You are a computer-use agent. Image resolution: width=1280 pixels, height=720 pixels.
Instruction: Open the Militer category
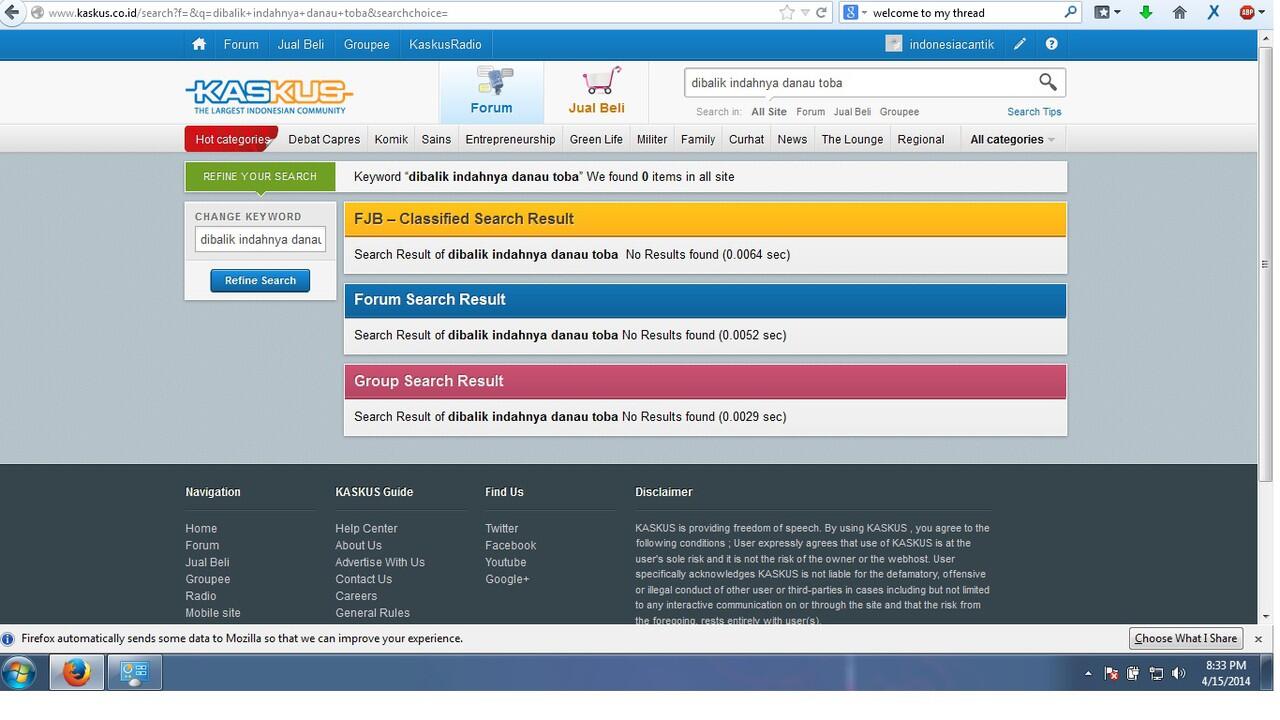[x=652, y=139]
